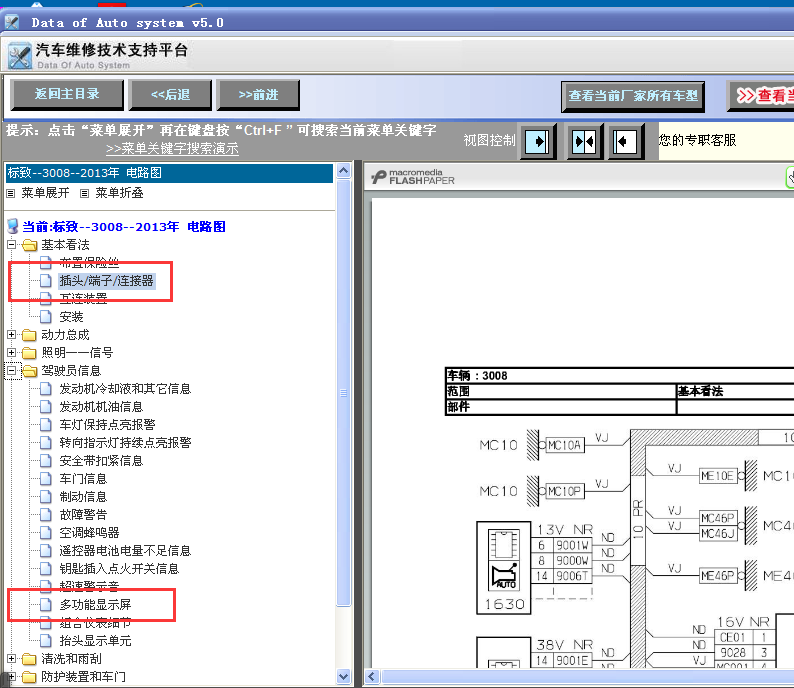794x688 pixels.
Task: Go back with the <<后退 button
Action: pyautogui.click(x=170, y=95)
